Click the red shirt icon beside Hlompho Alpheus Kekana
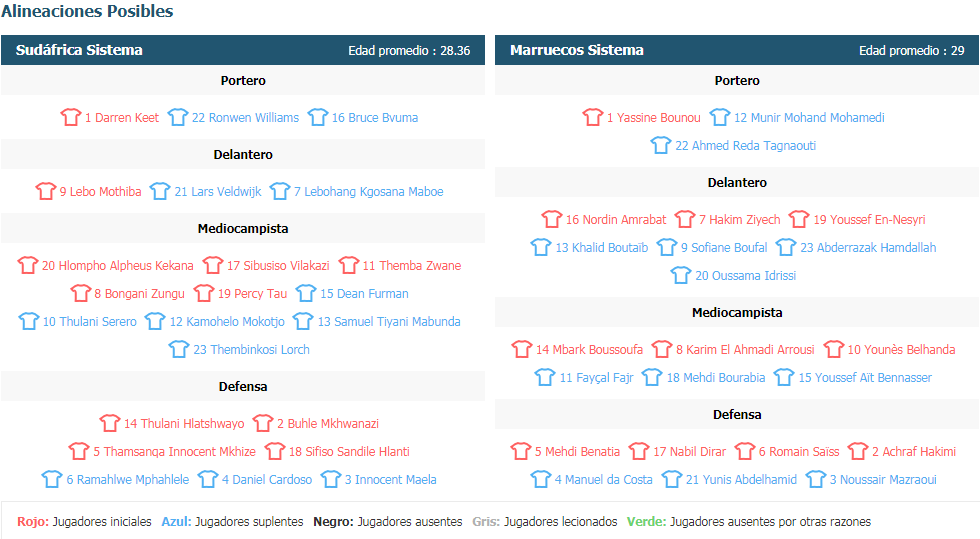The height and width of the screenshot is (539, 980). click(28, 264)
